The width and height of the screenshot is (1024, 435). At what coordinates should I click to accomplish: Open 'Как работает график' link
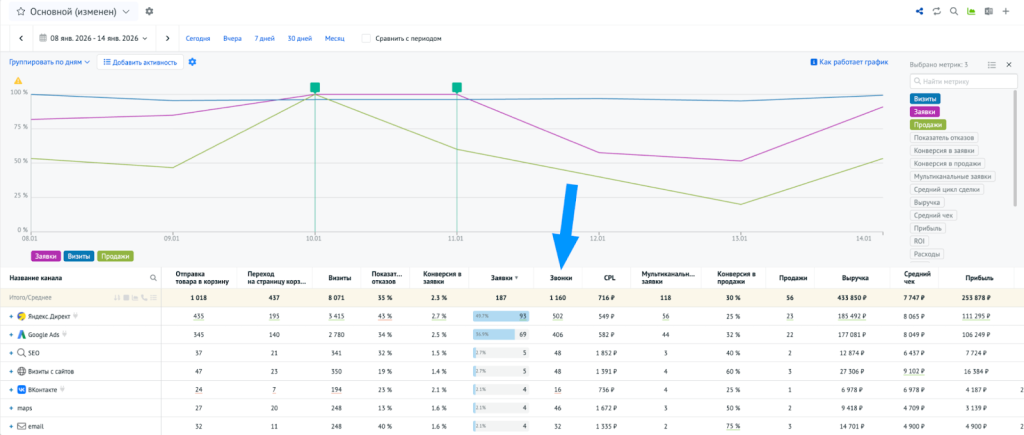pos(848,62)
